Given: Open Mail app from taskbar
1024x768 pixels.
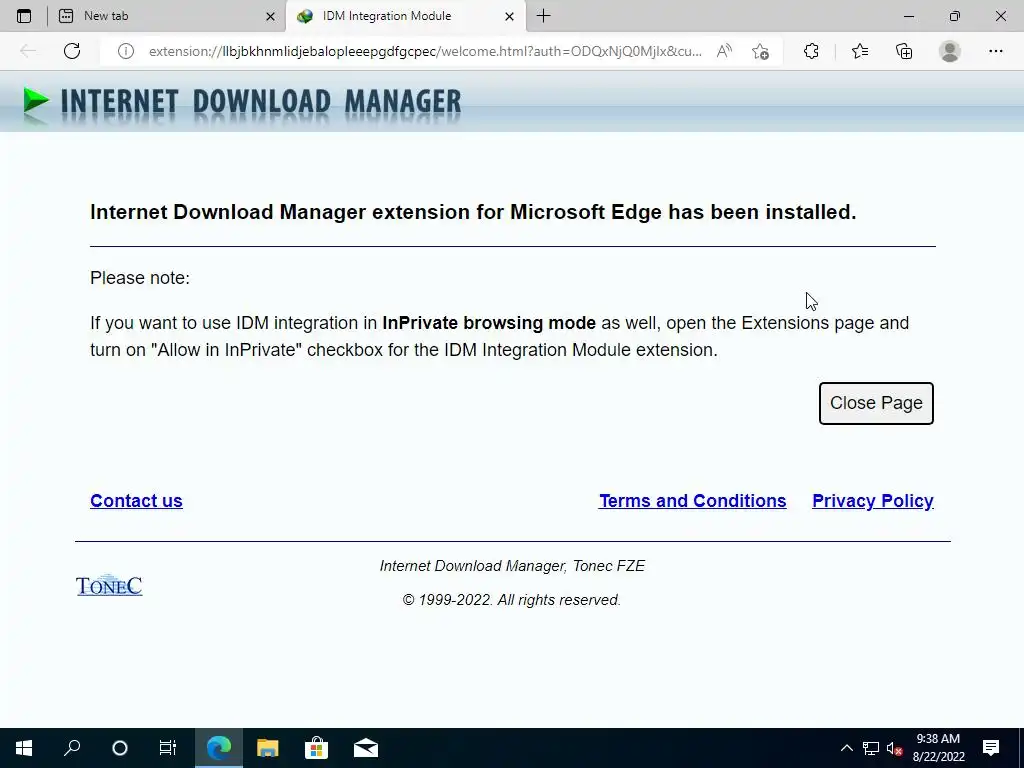Looking at the screenshot, I should 366,748.
